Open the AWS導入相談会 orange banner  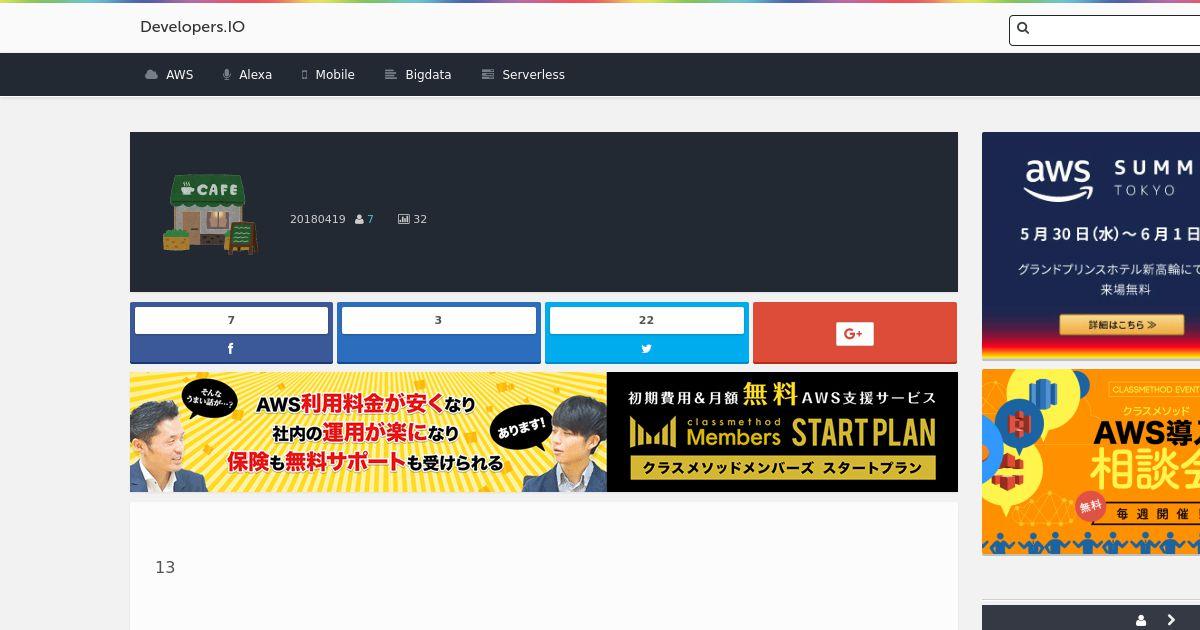[1091, 462]
